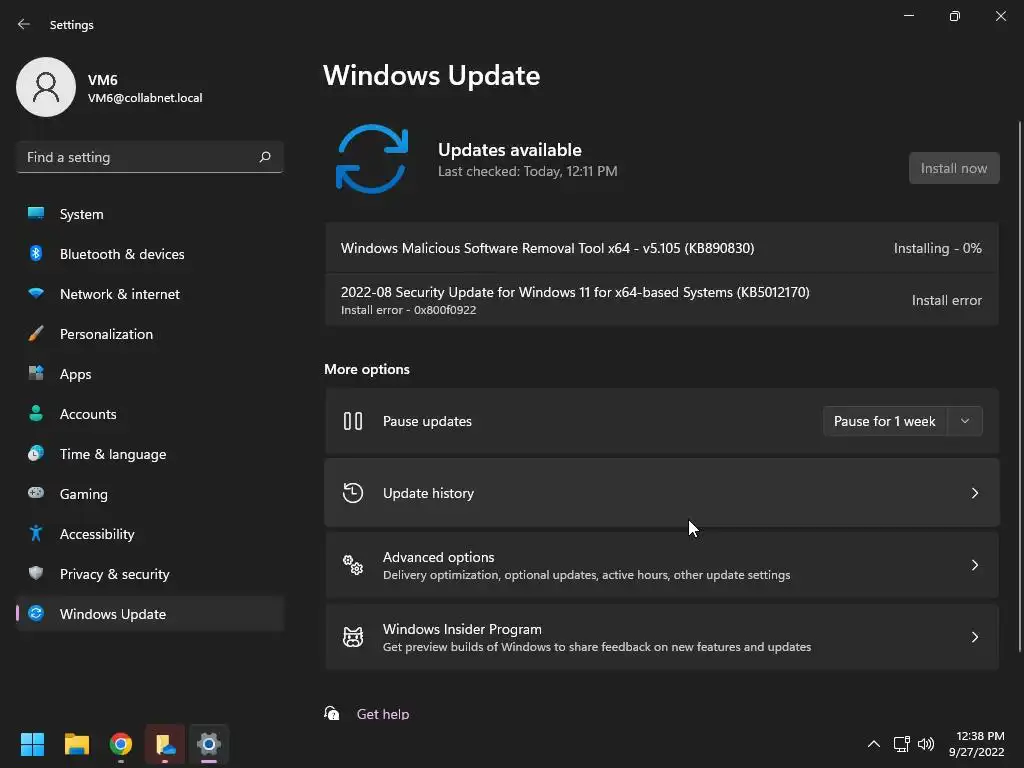Click the KB890830 Malicious Software Removal Tool row

[662, 248]
